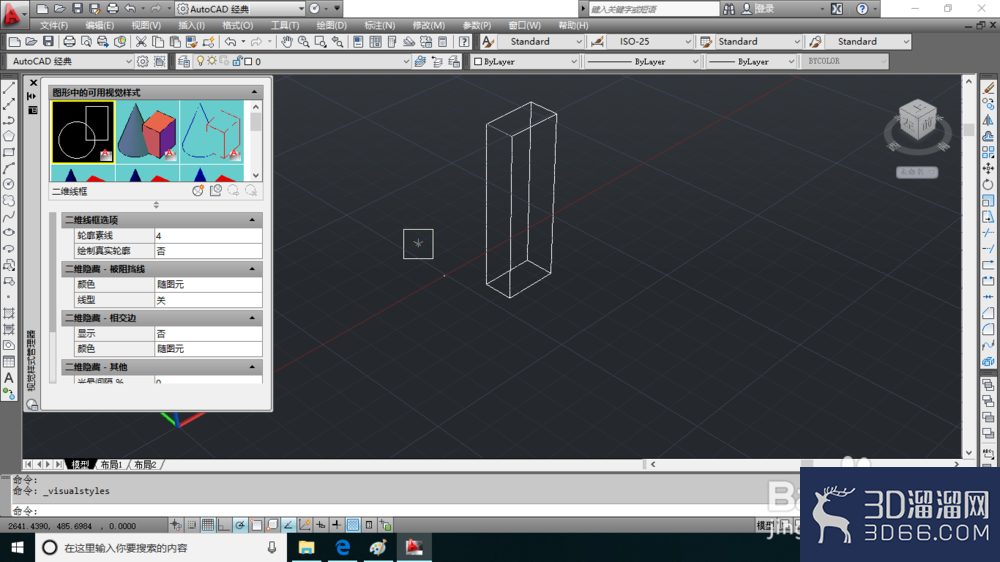Click the New drawing icon in the standard toolbar

[14, 42]
